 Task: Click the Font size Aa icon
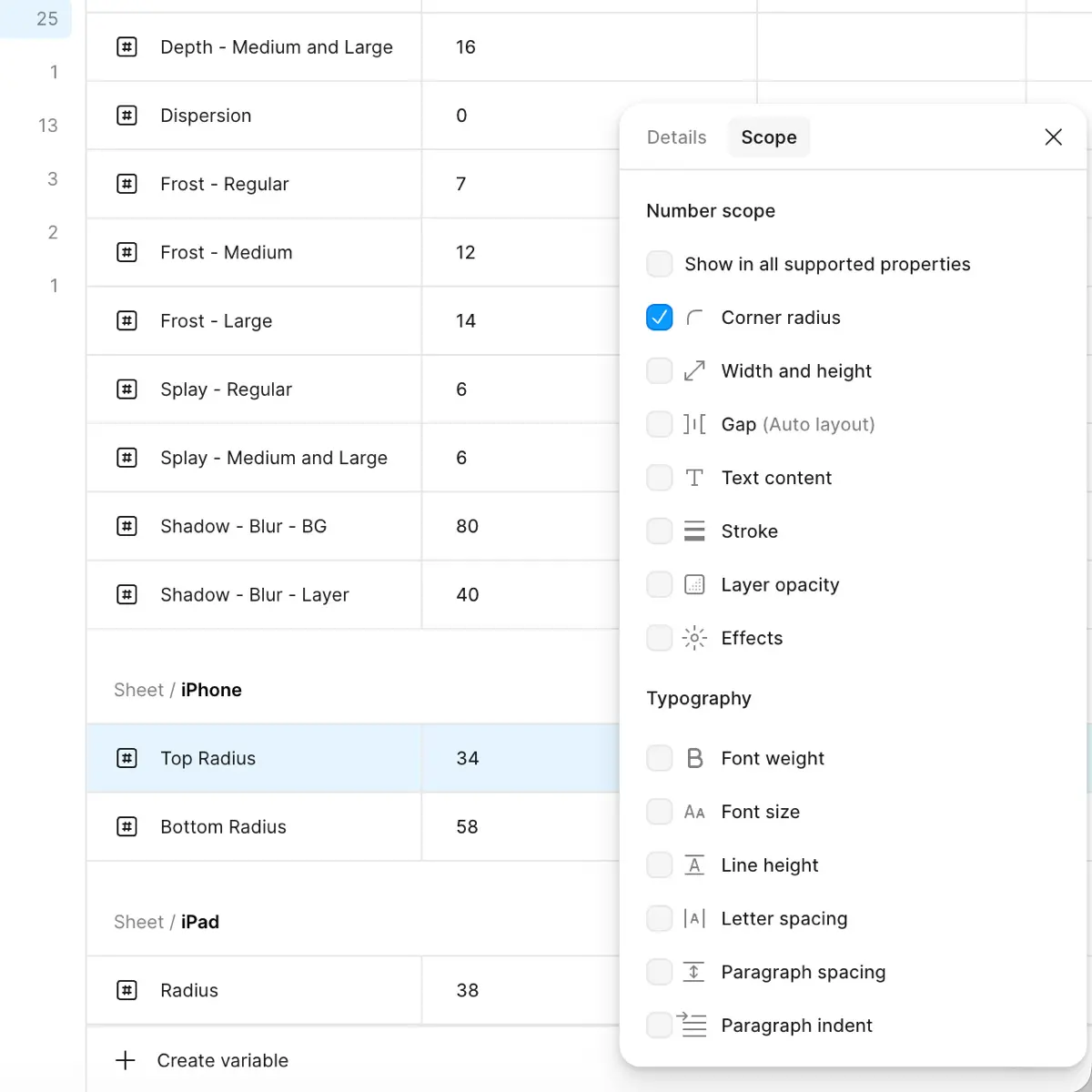(694, 812)
